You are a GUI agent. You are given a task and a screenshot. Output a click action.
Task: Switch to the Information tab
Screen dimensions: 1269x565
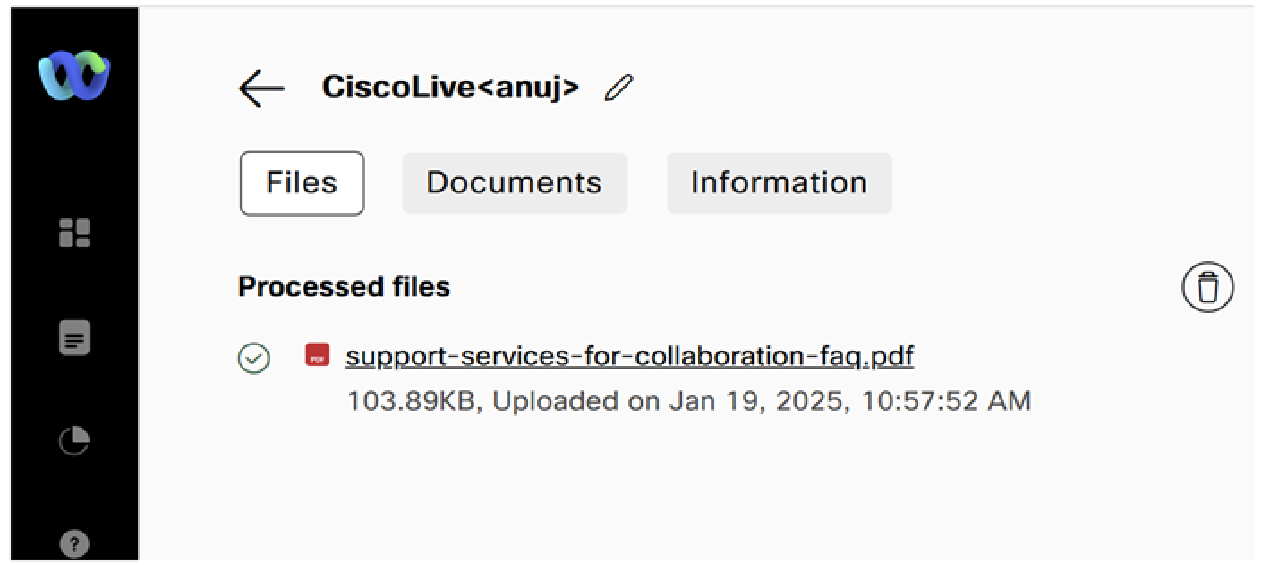(x=779, y=183)
